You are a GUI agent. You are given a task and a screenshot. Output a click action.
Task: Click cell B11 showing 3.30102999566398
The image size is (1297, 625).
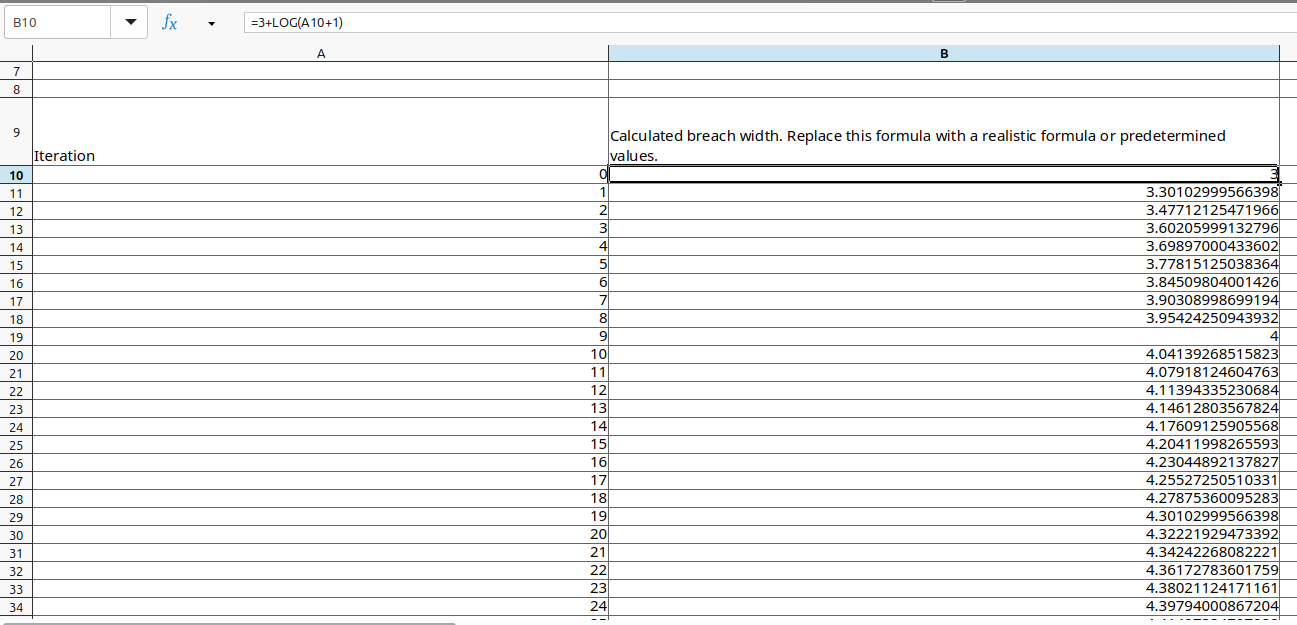click(943, 192)
